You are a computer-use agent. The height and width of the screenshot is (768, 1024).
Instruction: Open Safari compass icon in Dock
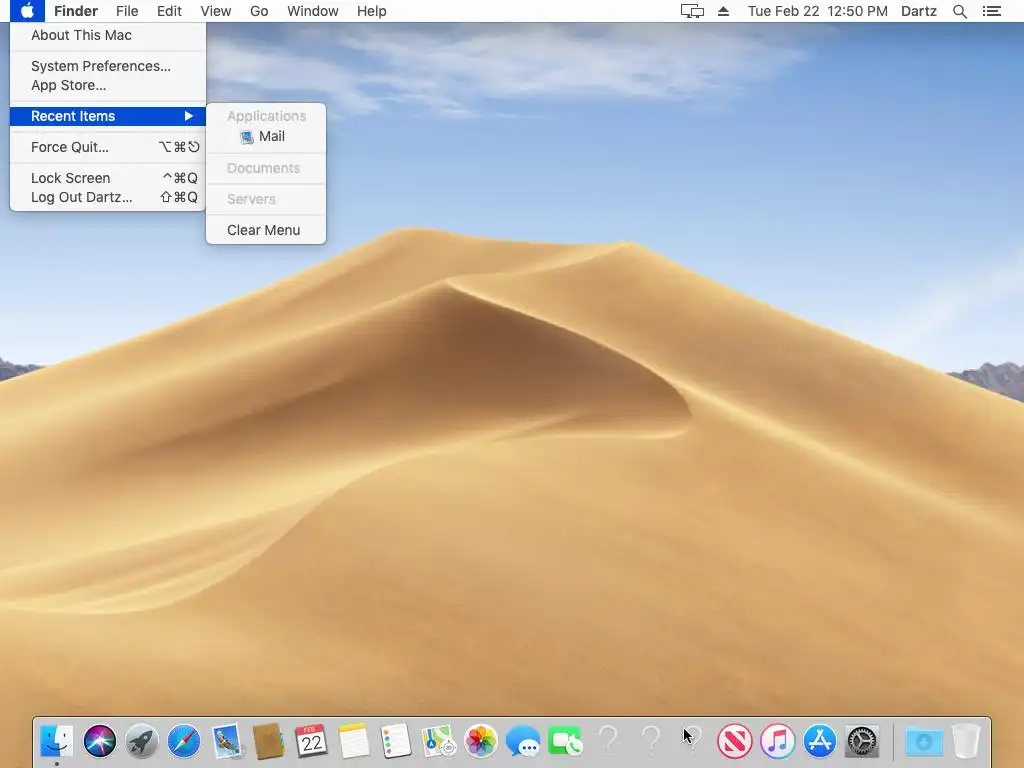point(184,741)
